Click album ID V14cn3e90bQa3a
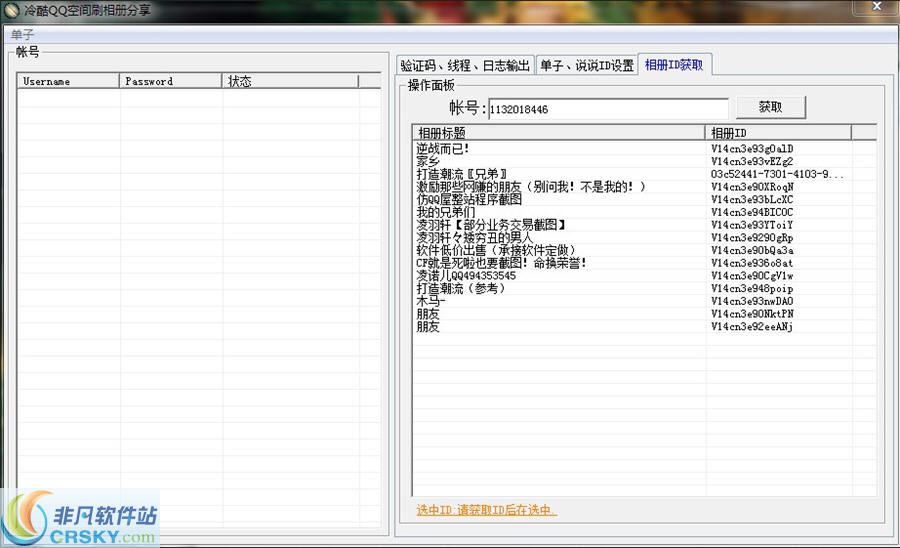The height and width of the screenshot is (548, 900). click(752, 250)
